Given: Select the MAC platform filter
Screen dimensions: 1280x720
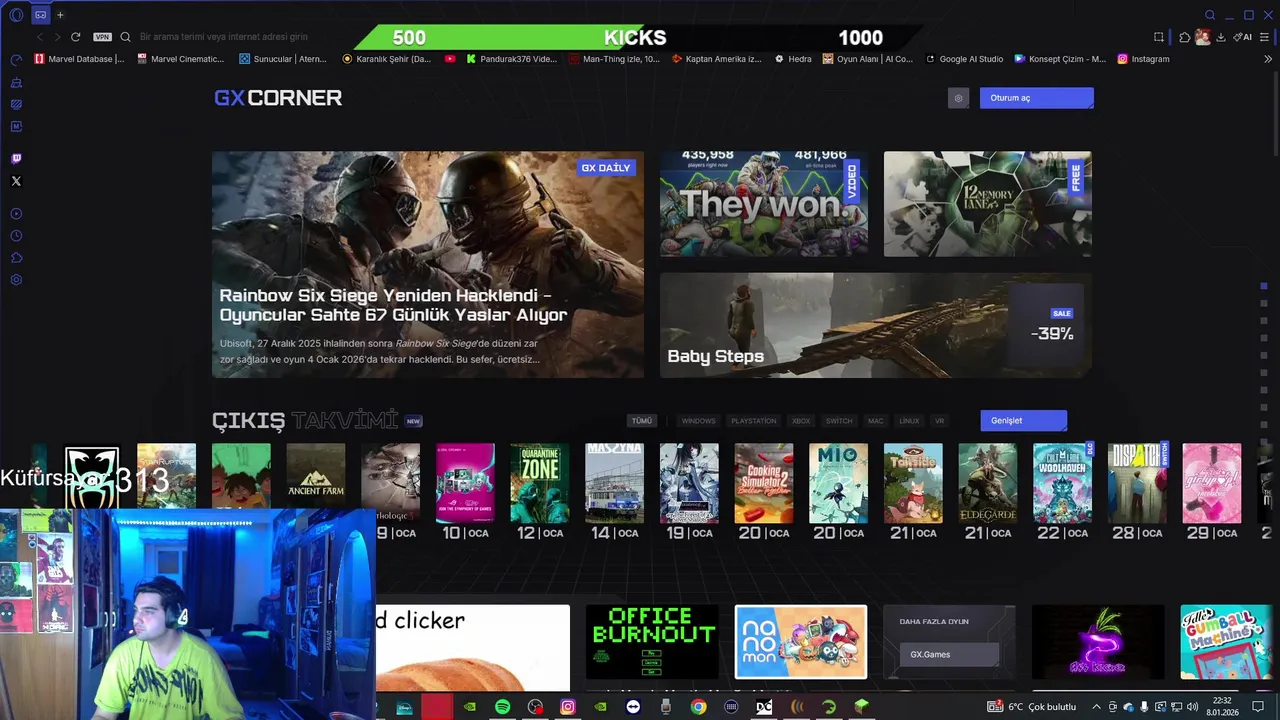Looking at the screenshot, I should click(876, 421).
